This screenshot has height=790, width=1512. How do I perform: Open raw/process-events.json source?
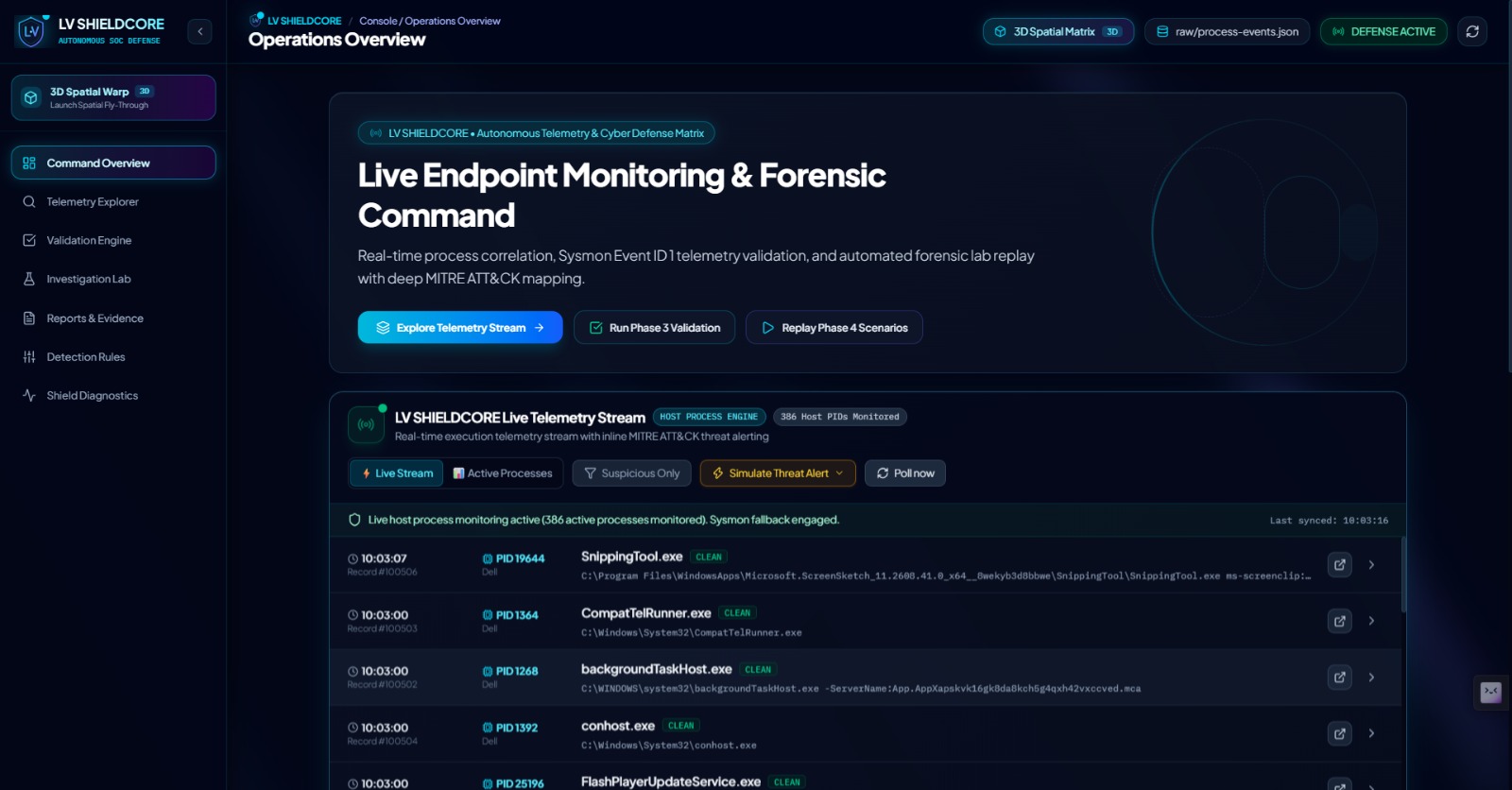1228,31
